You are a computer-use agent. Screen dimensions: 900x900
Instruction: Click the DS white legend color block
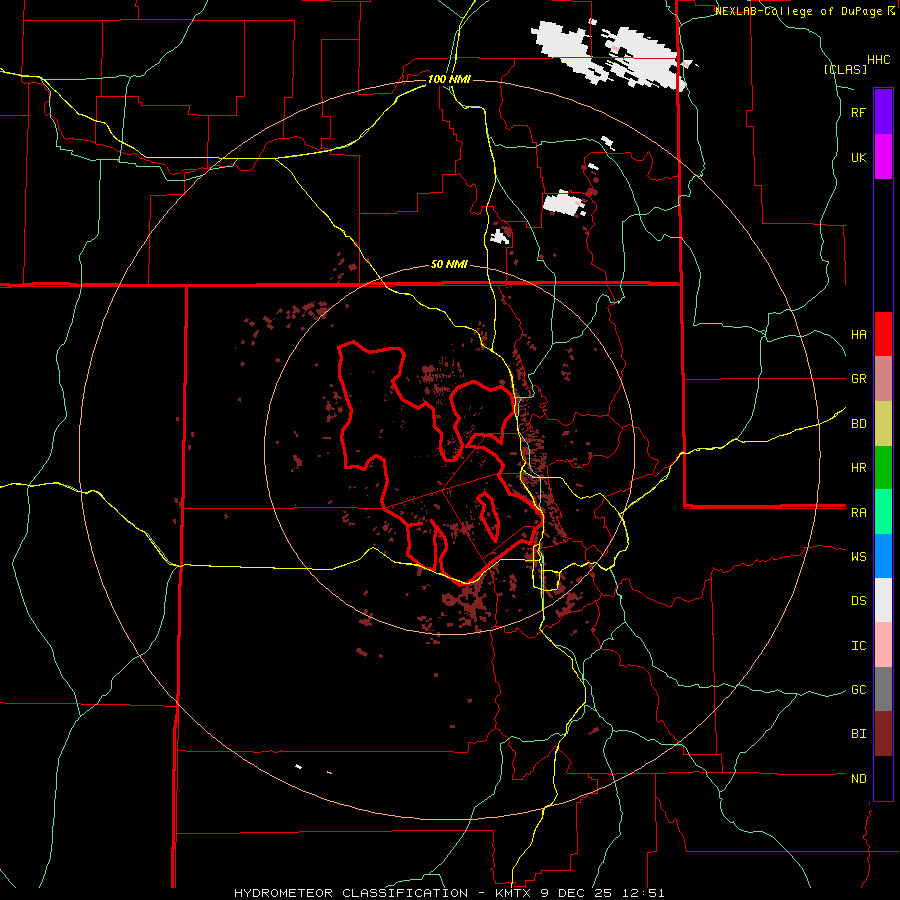883,600
